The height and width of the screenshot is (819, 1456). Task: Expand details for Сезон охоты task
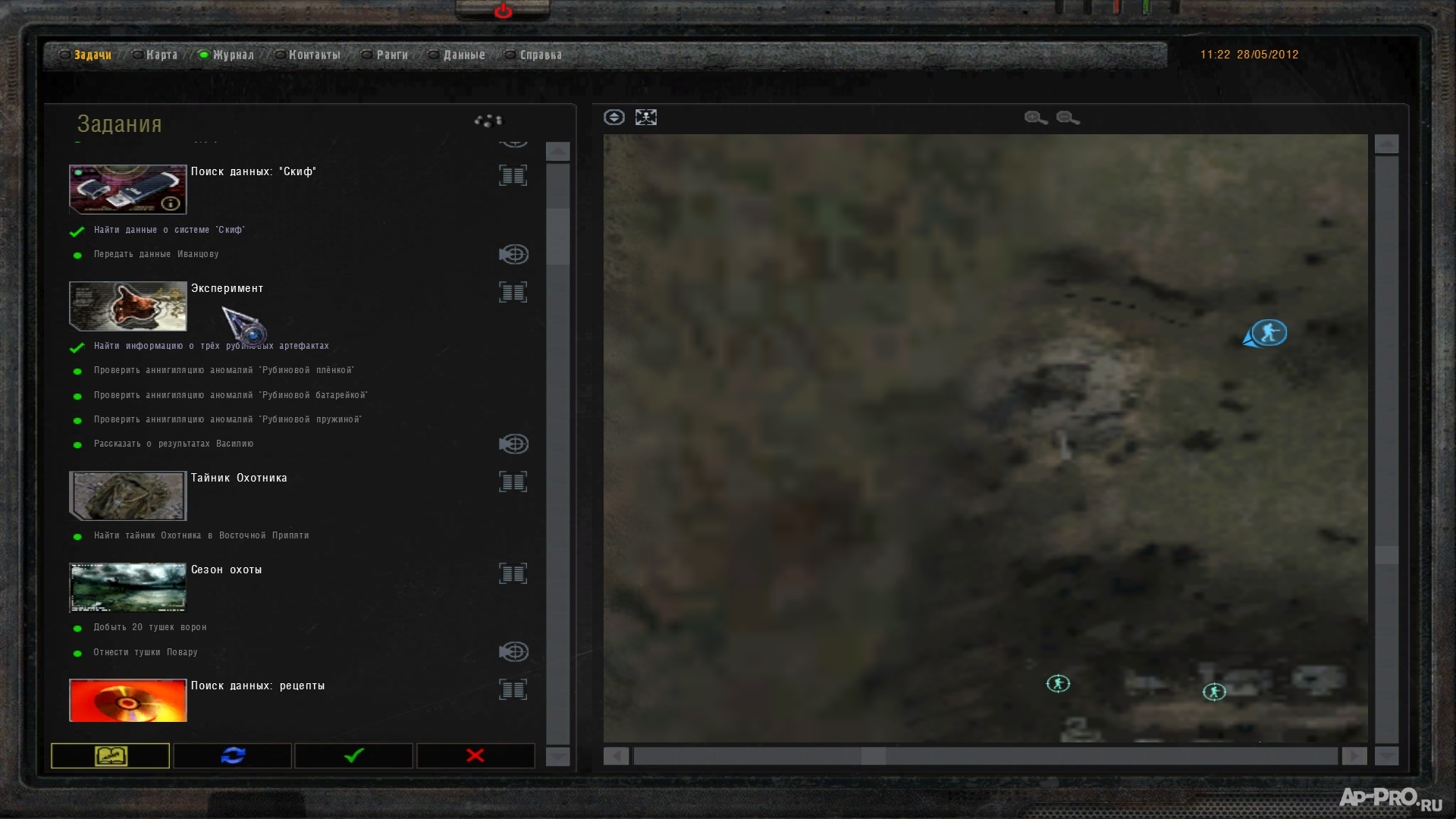(513, 573)
